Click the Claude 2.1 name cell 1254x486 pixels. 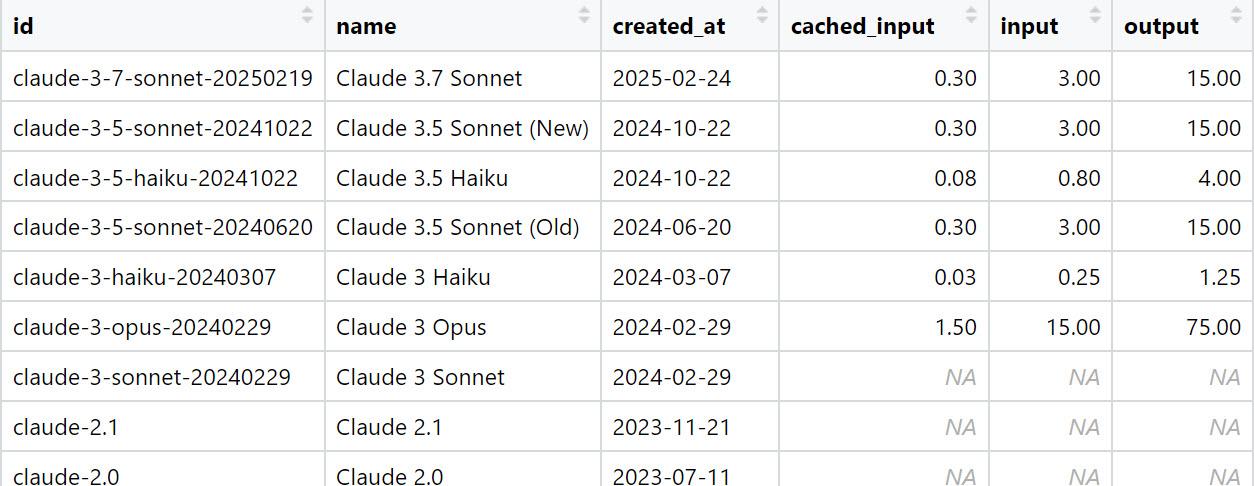point(463,427)
